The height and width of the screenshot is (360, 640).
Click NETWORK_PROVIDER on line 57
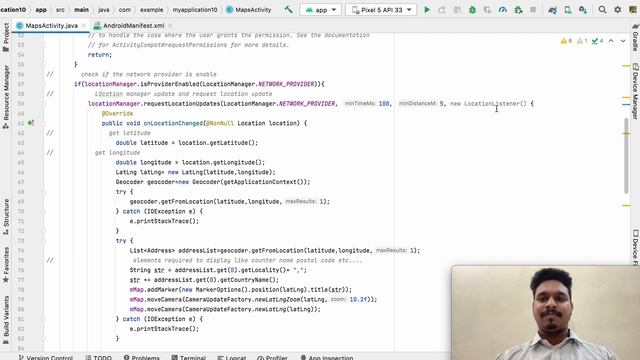pyautogui.click(x=286, y=84)
